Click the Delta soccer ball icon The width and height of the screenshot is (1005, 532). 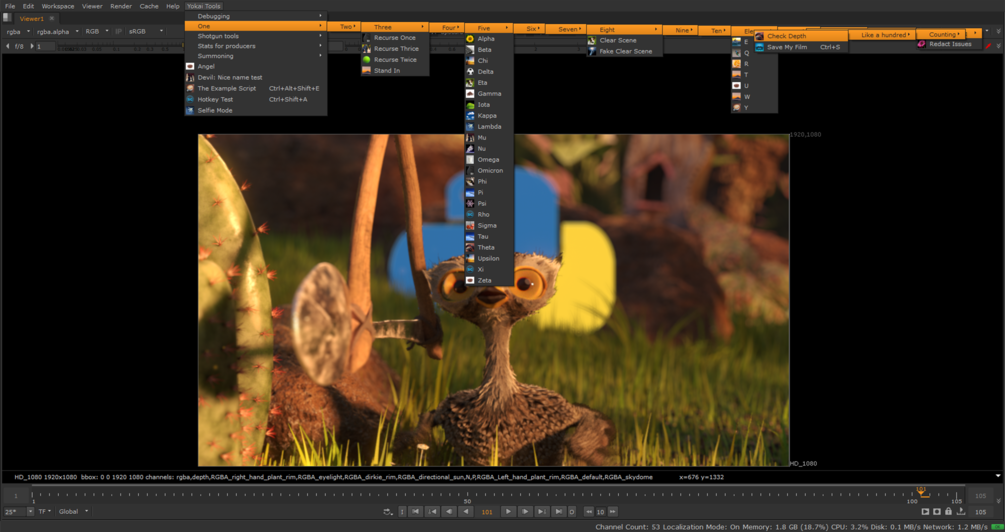470,72
